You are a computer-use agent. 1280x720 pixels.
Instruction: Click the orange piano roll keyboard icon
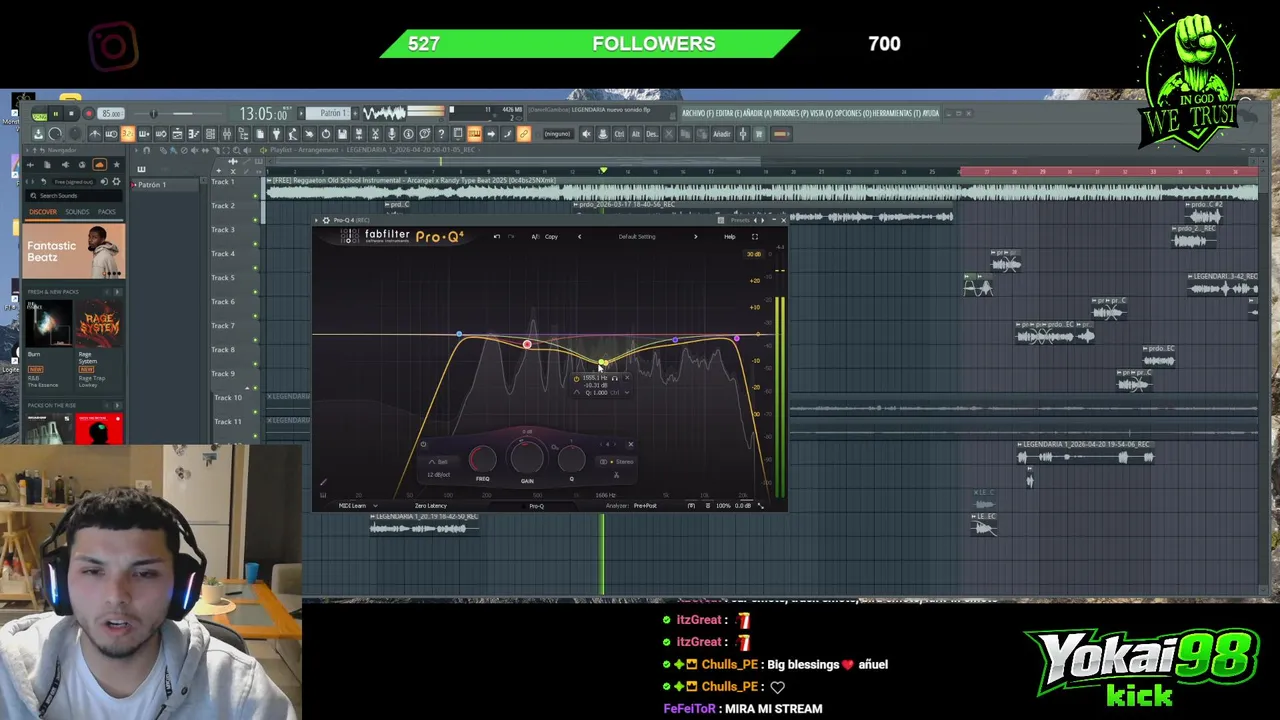pos(474,134)
